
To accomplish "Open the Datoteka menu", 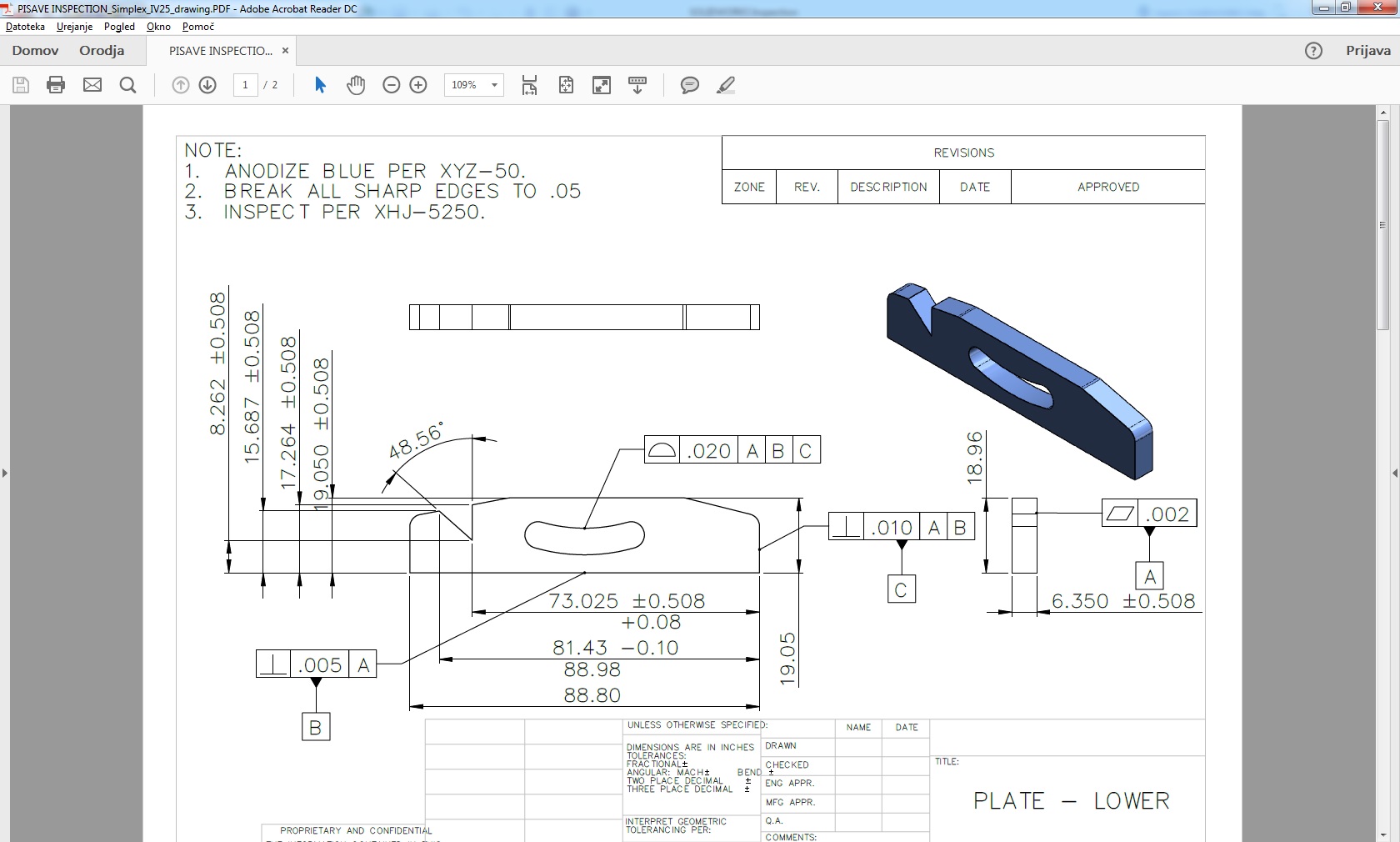I will click(x=25, y=27).
